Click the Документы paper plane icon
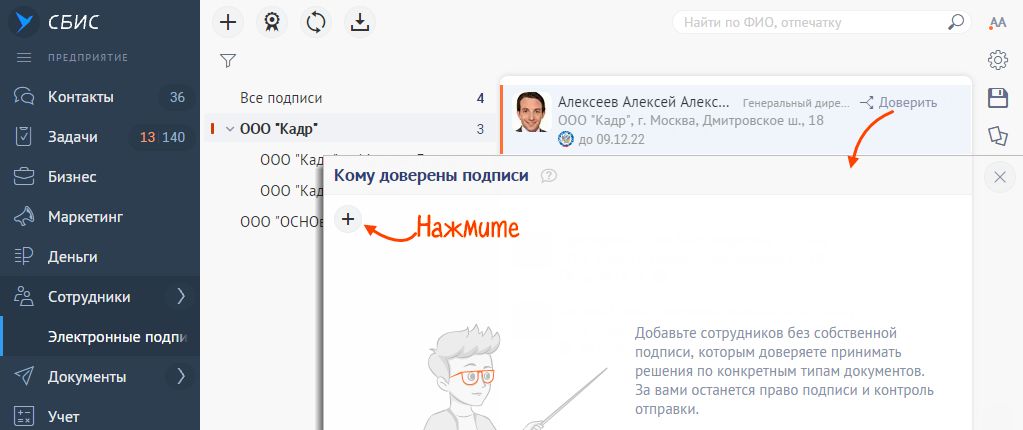The image size is (1023, 430). 24,376
